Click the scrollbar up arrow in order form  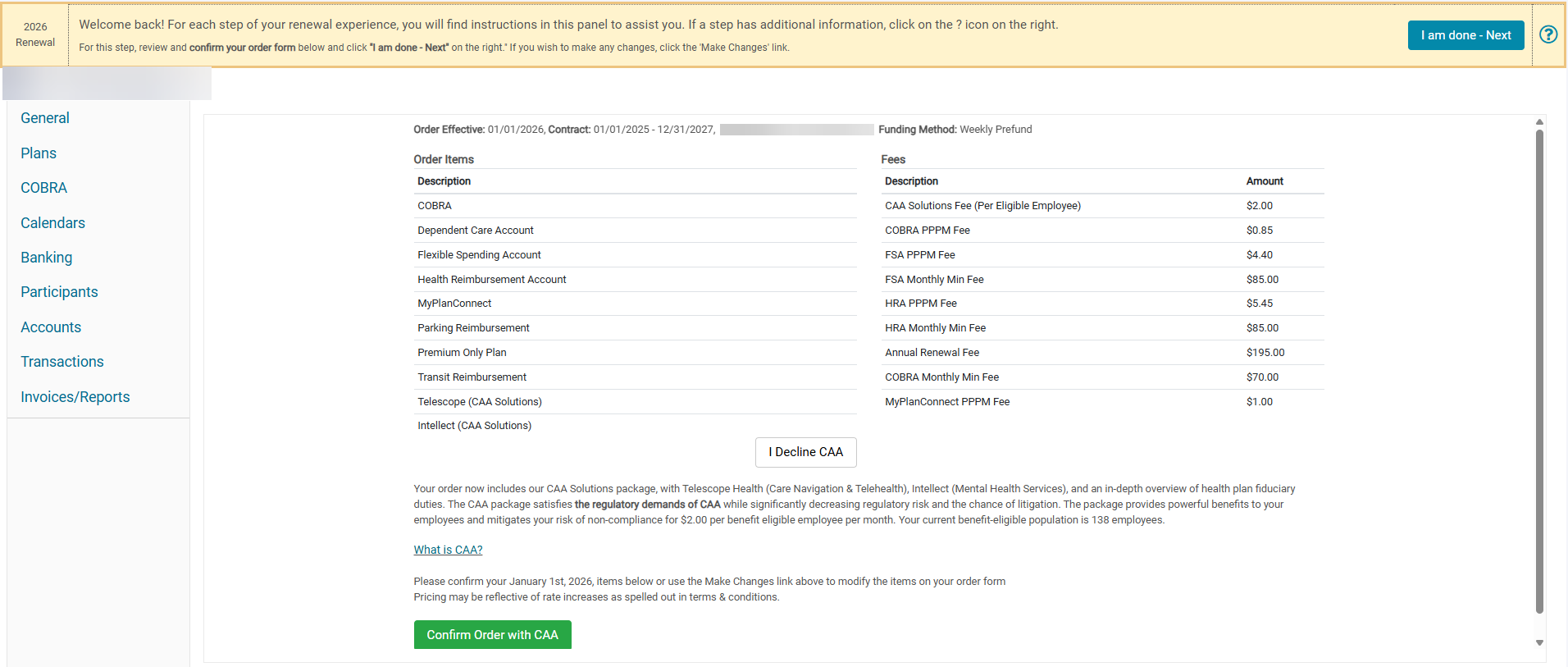(1539, 122)
